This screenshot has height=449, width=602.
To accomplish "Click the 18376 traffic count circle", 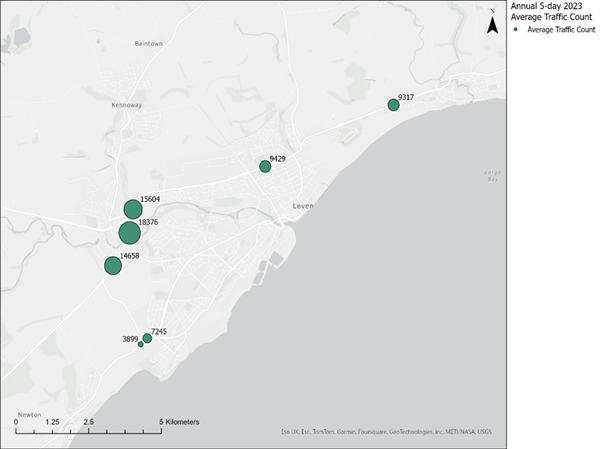I will (129, 233).
